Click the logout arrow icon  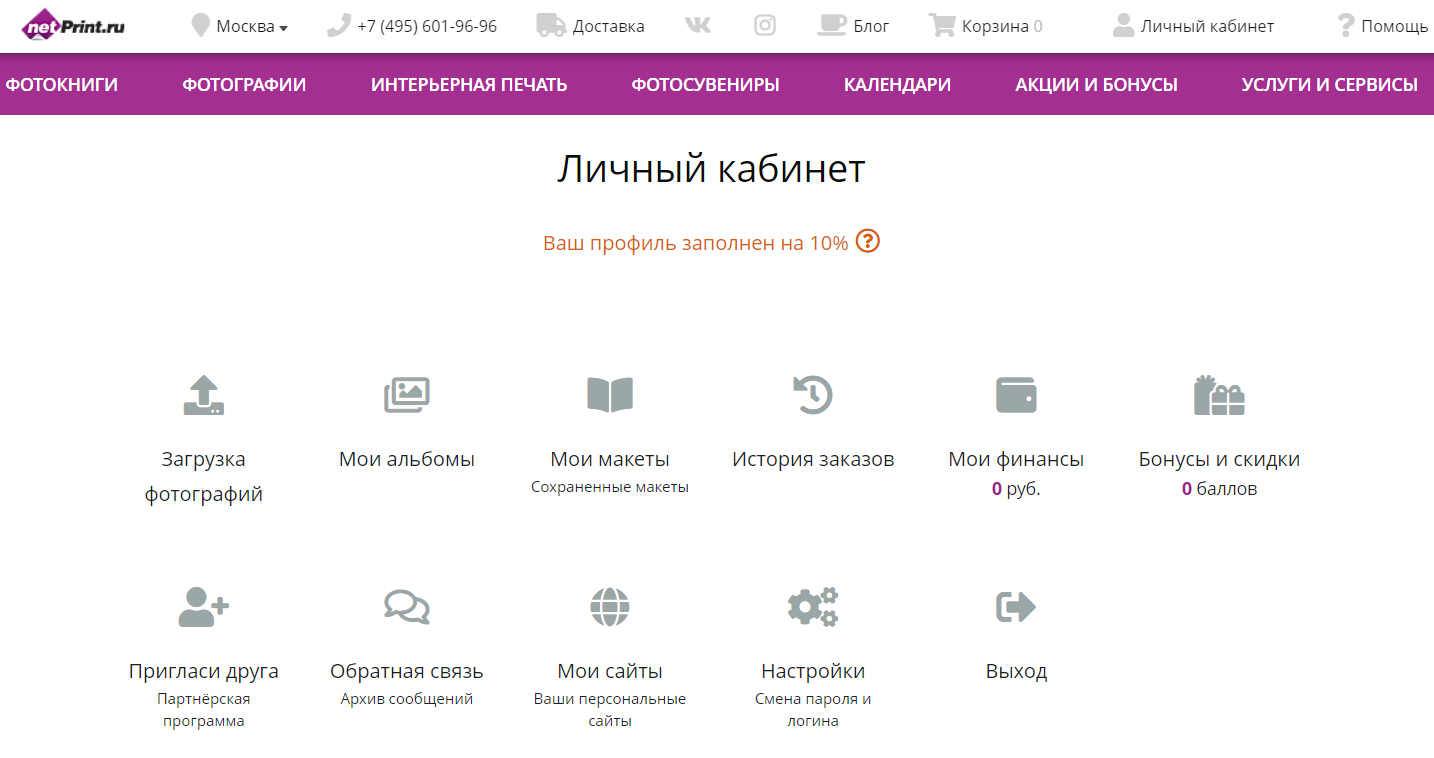click(1016, 606)
